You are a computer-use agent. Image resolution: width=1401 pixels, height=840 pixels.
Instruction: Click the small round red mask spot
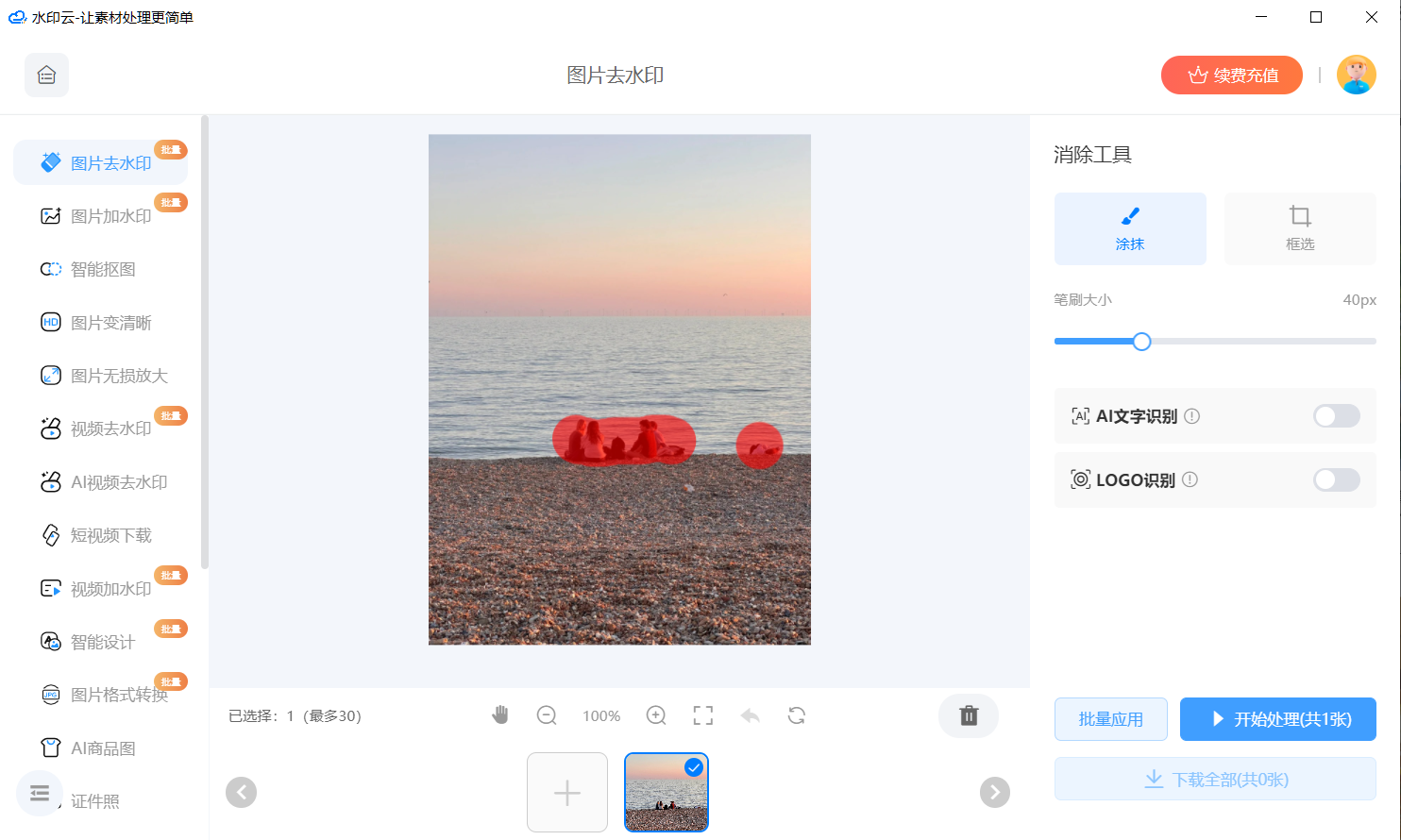(x=759, y=445)
